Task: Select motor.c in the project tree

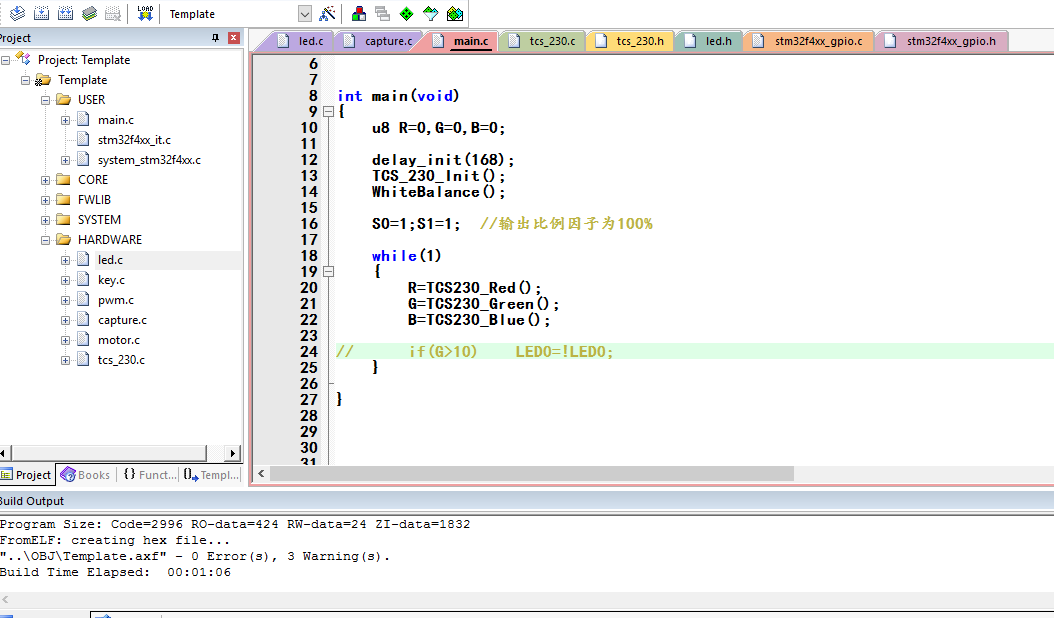Action: 119,340
